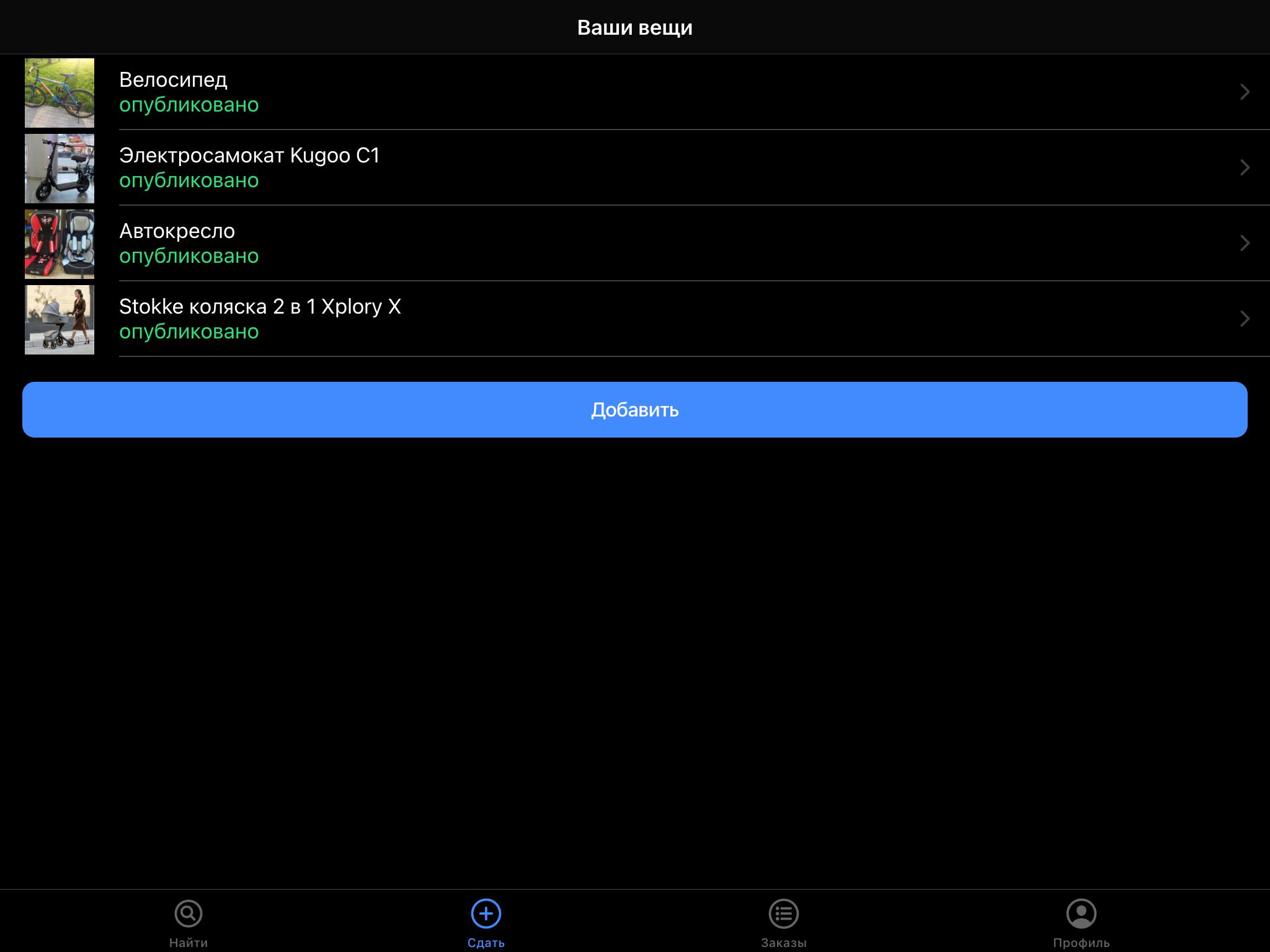
Task: Click the Ваши вещи header title
Action: [635, 28]
